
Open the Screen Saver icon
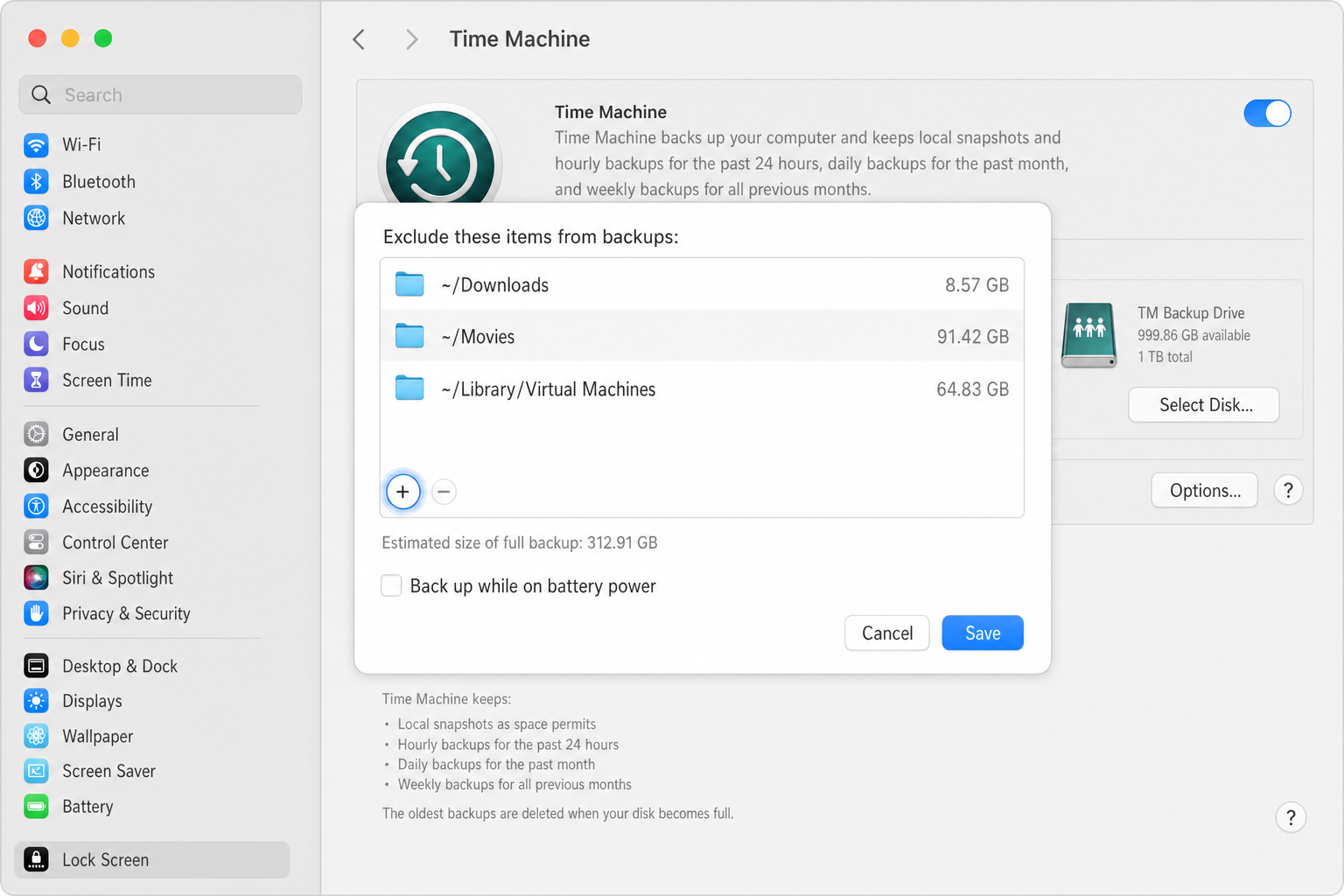36,771
